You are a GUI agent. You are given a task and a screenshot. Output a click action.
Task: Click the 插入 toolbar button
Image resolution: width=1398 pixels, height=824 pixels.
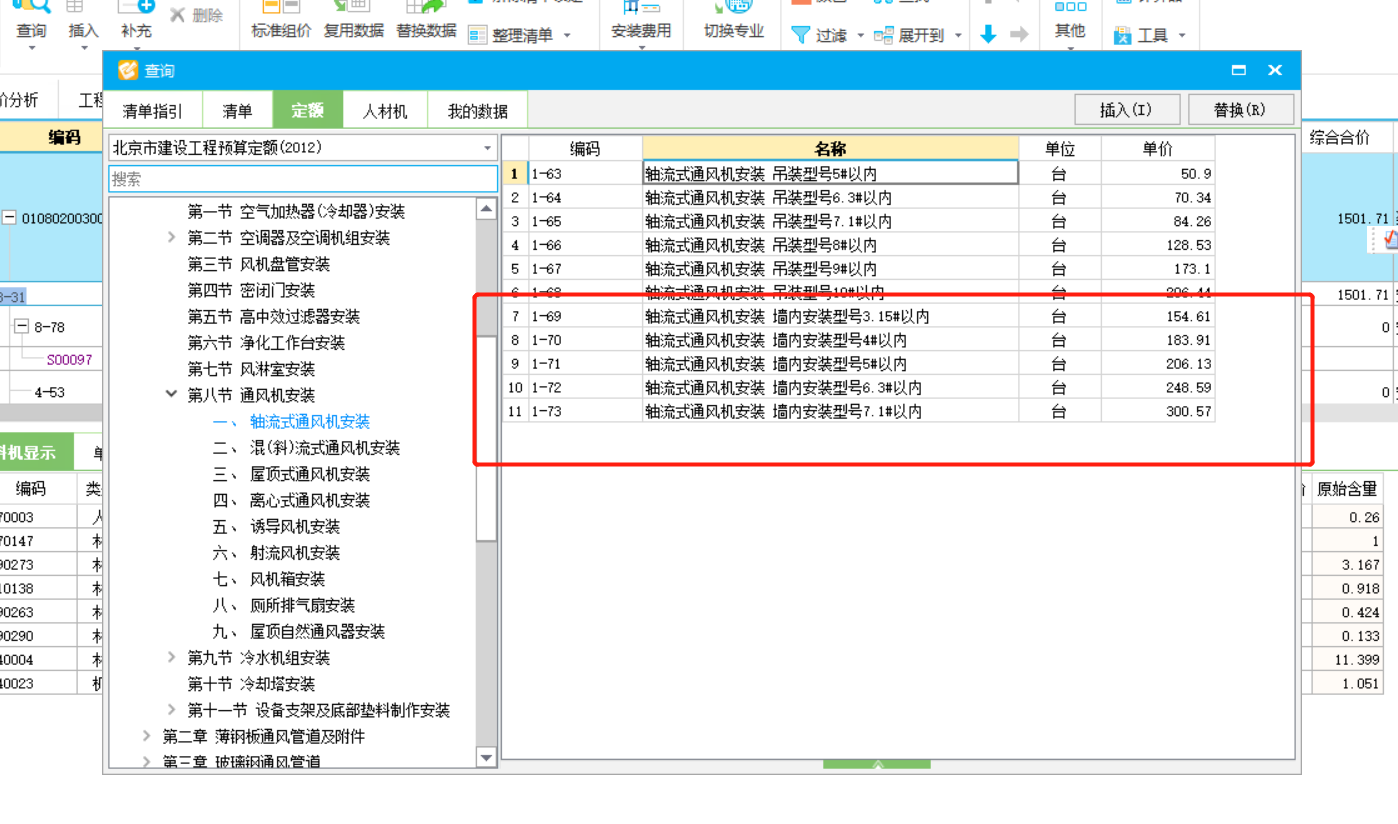pos(83,22)
